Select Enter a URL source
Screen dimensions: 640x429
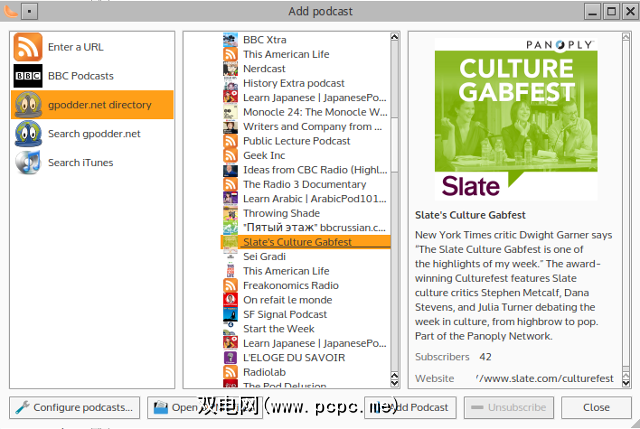tap(92, 47)
